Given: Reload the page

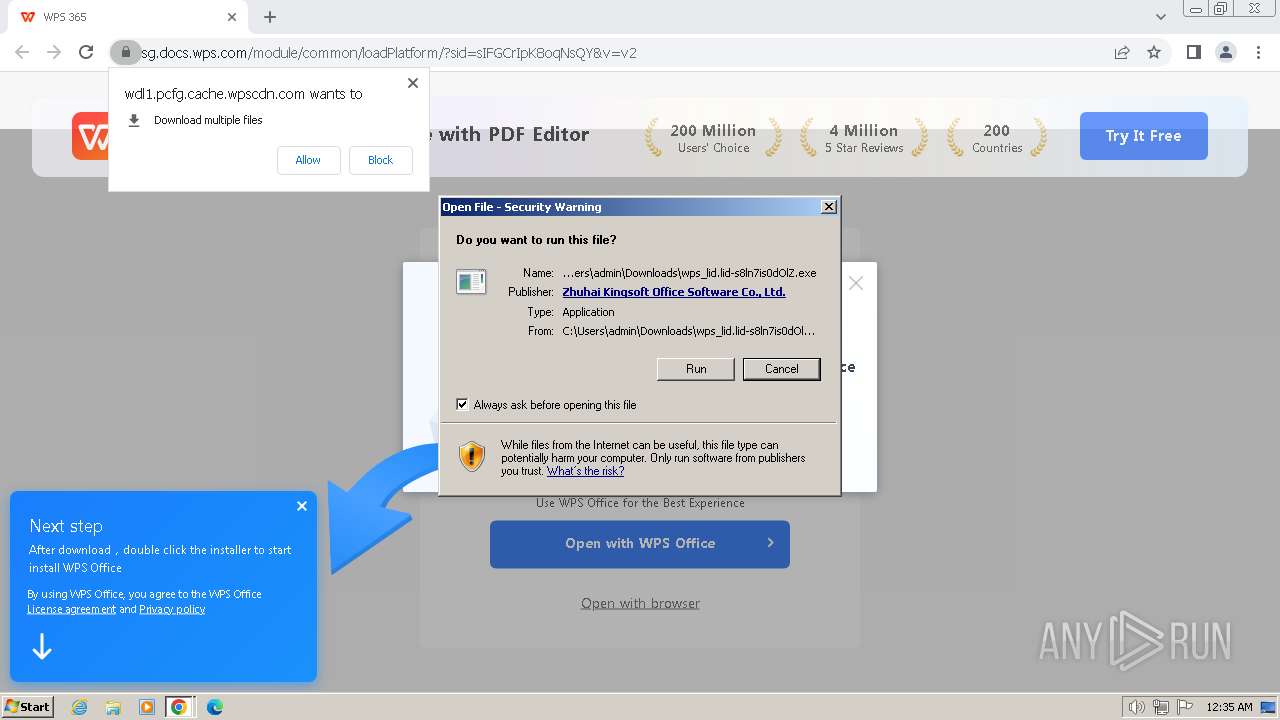Looking at the screenshot, I should point(86,52).
